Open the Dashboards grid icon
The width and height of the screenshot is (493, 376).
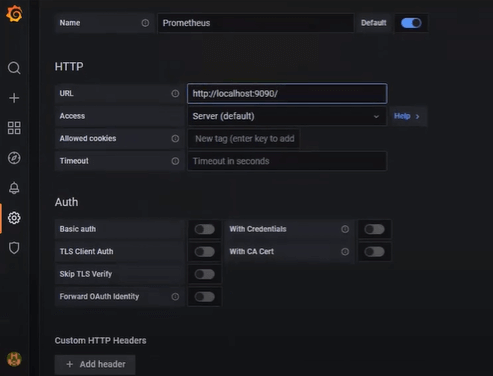[x=14, y=128]
